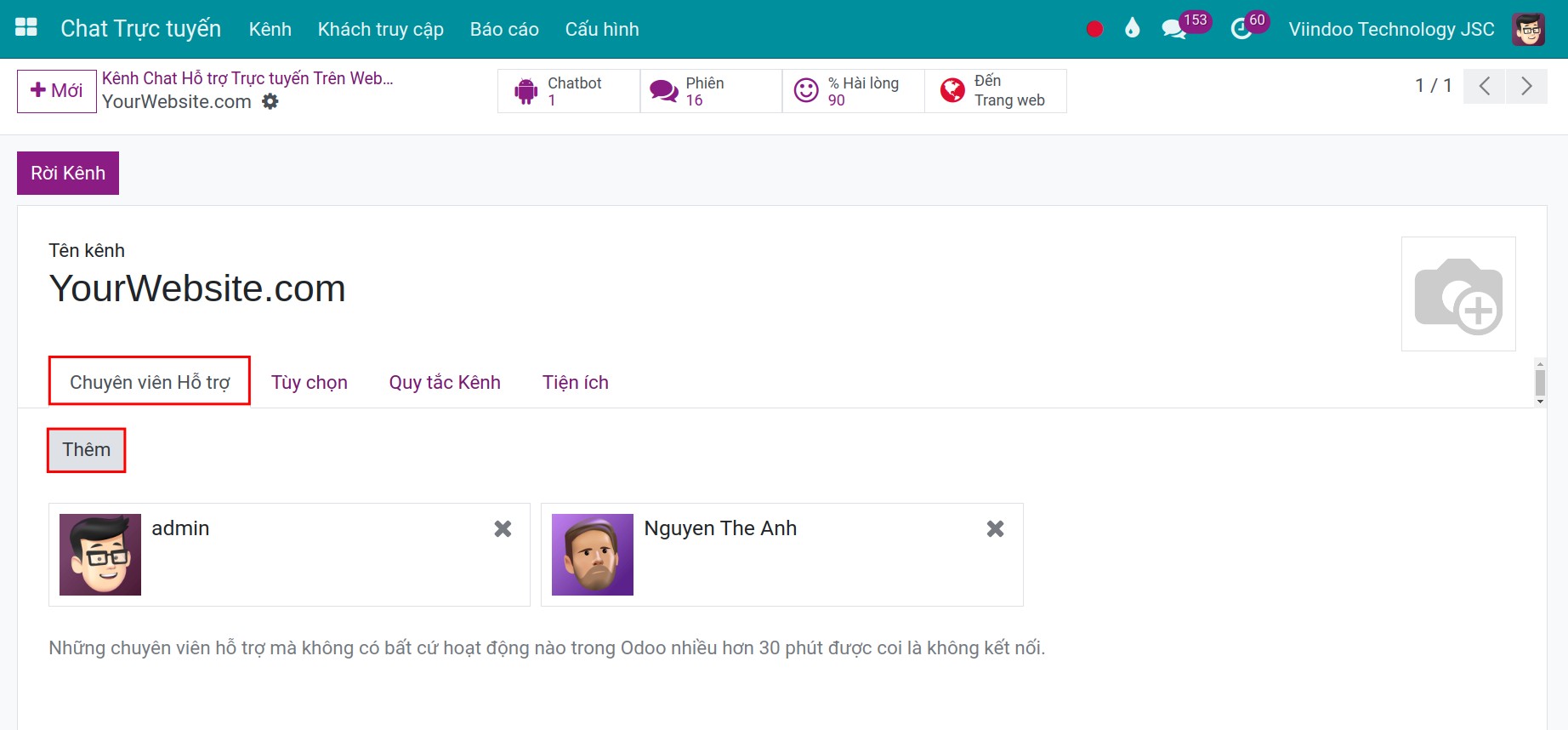1568x730 pixels.
Task: Switch to the Quy tắc Kênh tab
Action: point(445,383)
